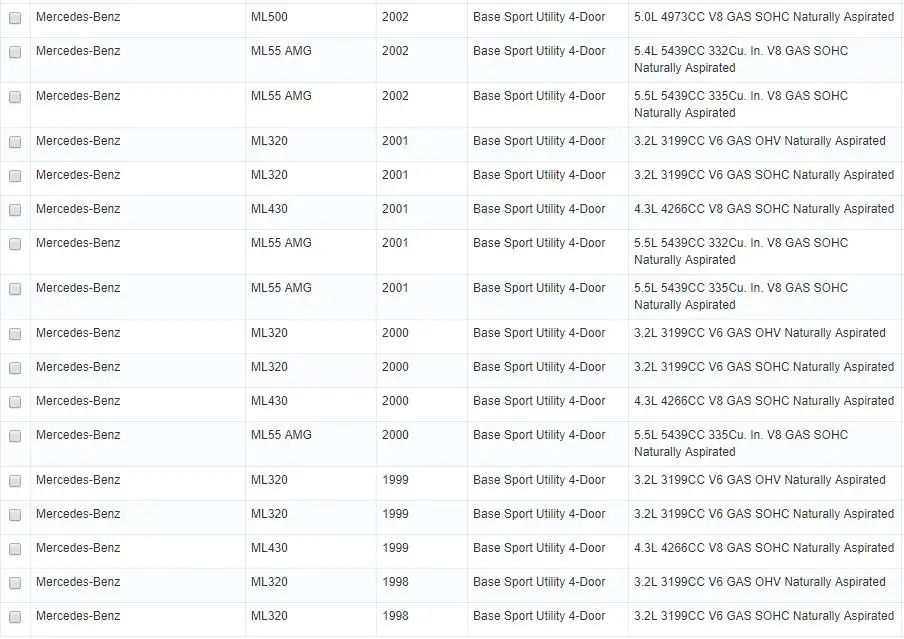Click Mercedes-Benz make in the 2001 ML430 row
This screenshot has height=639, width=904.
[78, 209]
